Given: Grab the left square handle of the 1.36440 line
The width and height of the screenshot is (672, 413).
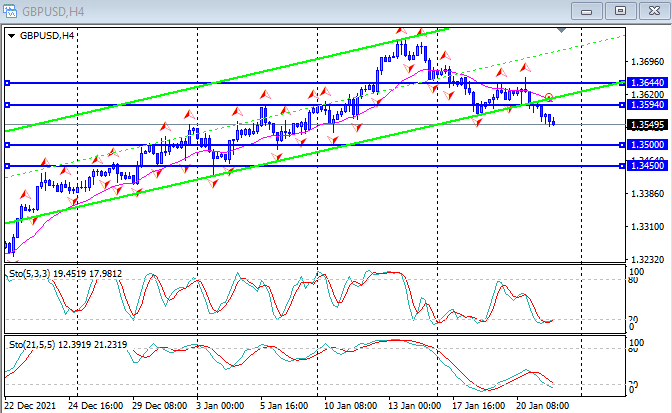Looking at the screenshot, I should pyautogui.click(x=7, y=83).
